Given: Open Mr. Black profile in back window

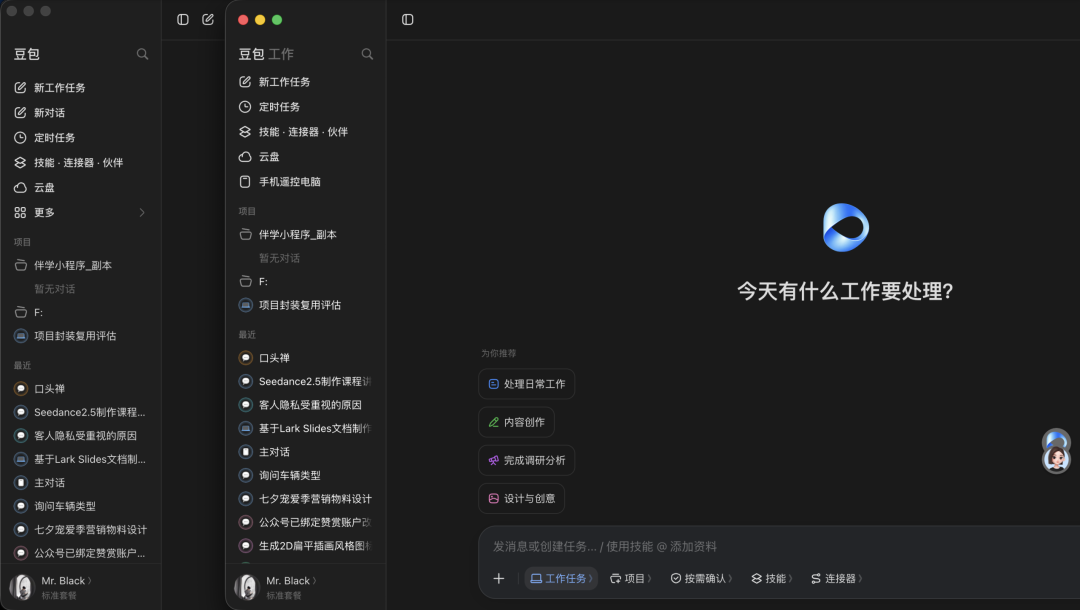Looking at the screenshot, I should [x=52, y=587].
